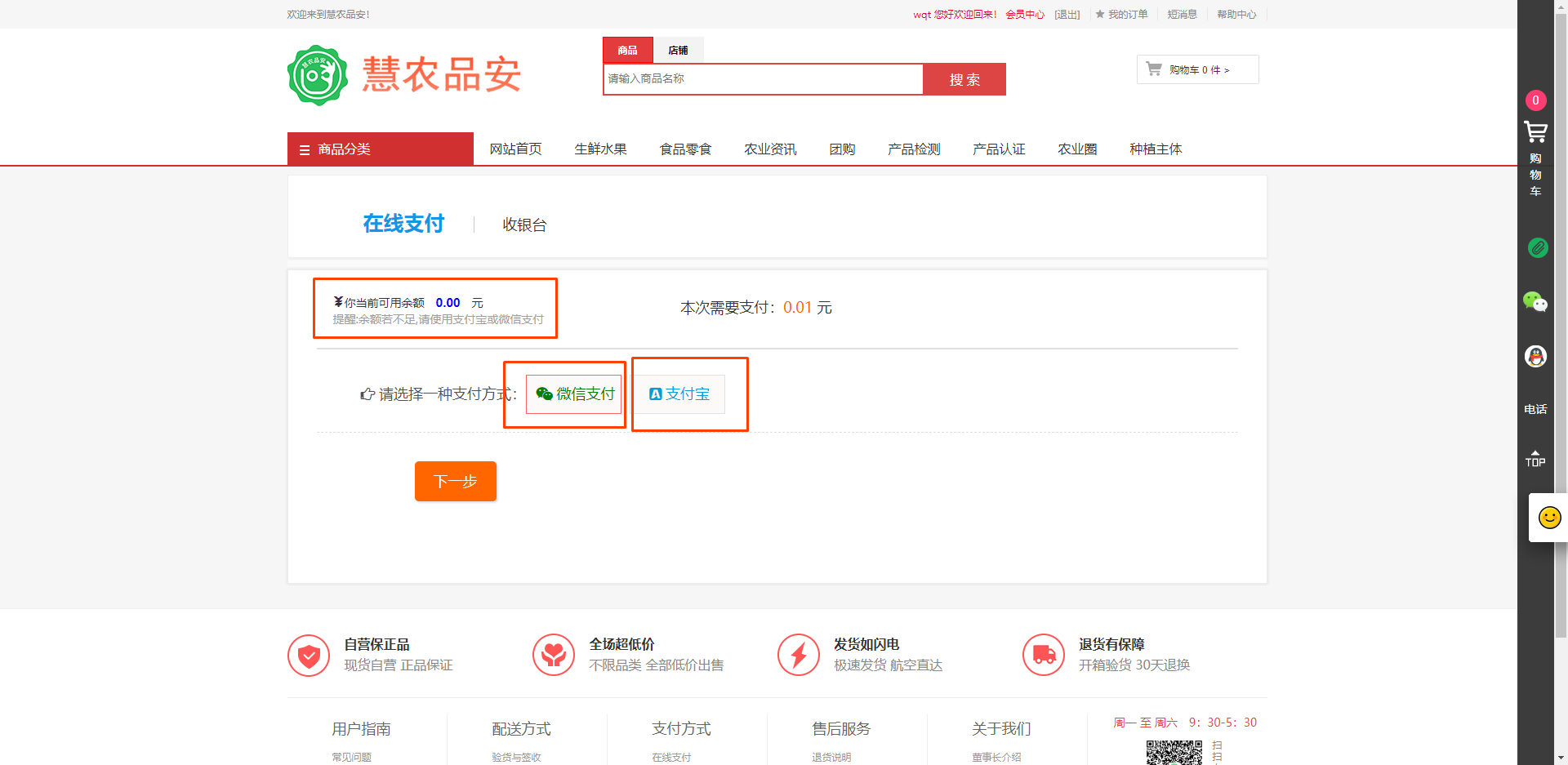Click the yellow smiley face icon
This screenshot has width=1568, height=765.
pos(1549,518)
